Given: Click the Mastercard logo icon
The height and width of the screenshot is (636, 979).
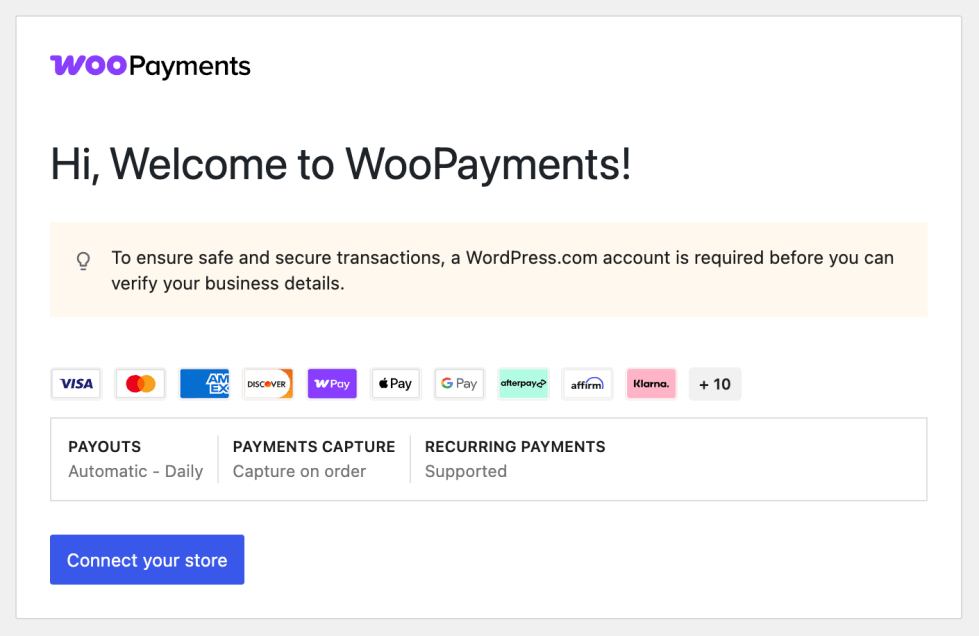Looking at the screenshot, I should pos(140,384).
